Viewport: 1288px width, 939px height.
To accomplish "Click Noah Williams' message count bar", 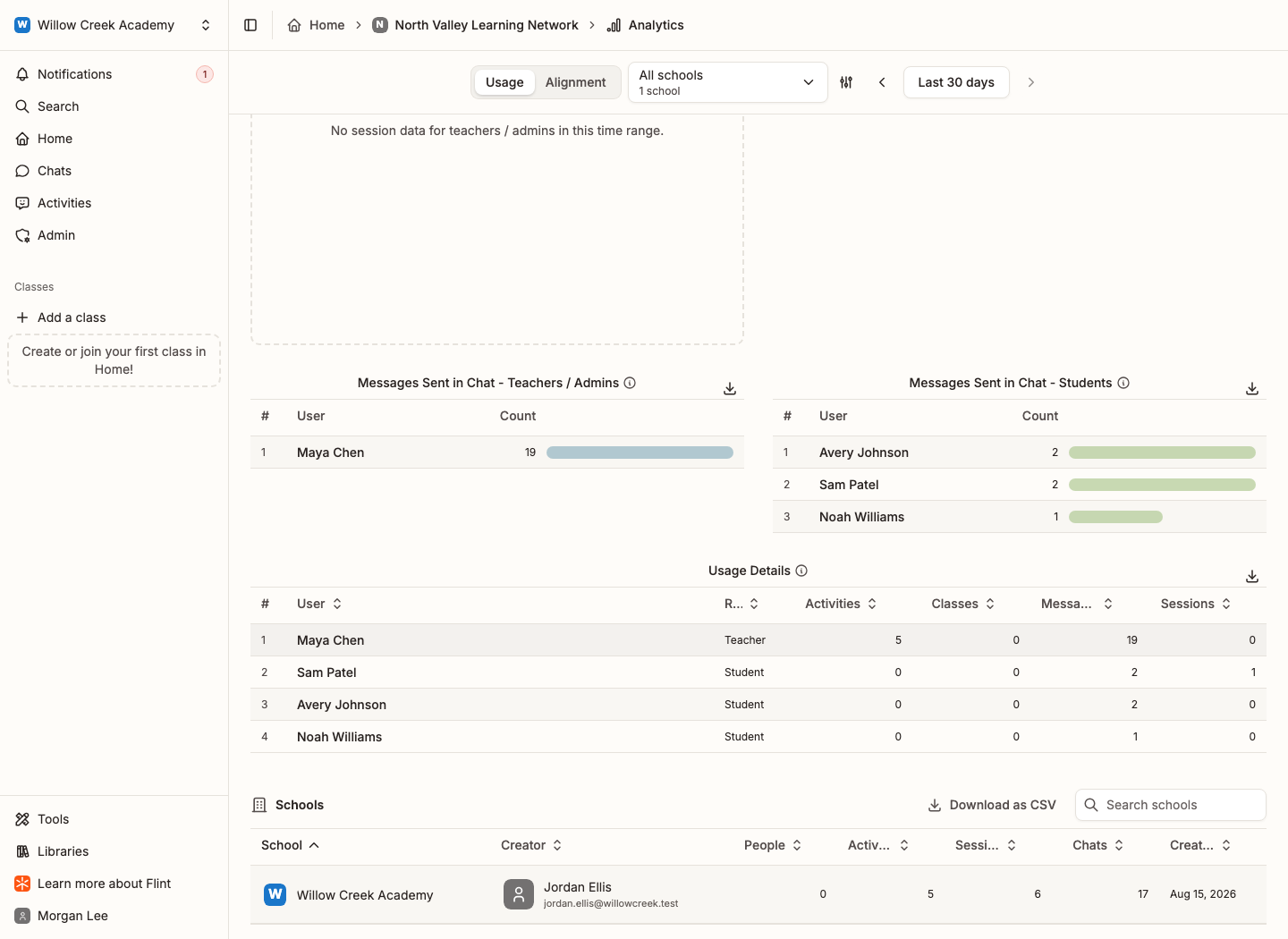I will coord(1115,517).
